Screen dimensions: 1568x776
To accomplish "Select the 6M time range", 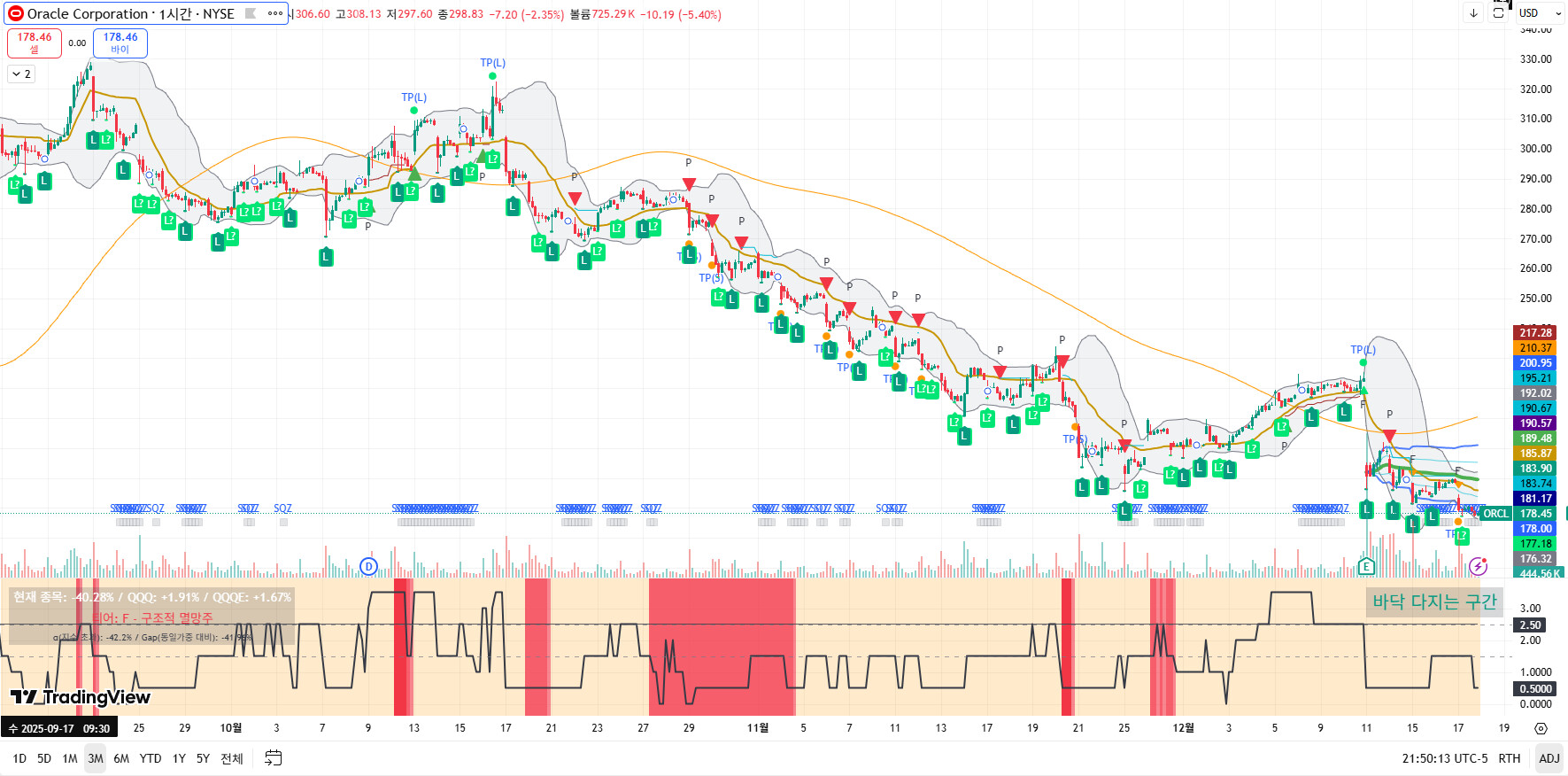I will 121,758.
